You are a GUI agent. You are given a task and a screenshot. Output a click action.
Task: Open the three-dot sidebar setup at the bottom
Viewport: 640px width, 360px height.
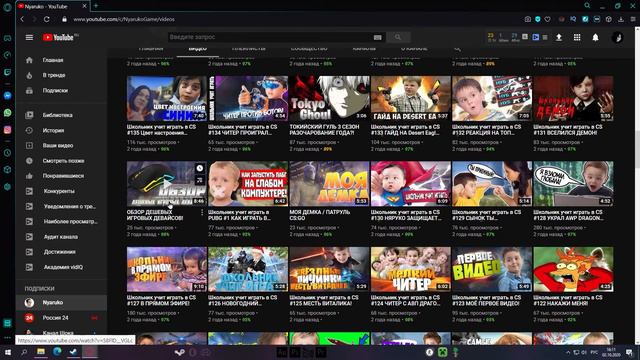click(x=7, y=338)
